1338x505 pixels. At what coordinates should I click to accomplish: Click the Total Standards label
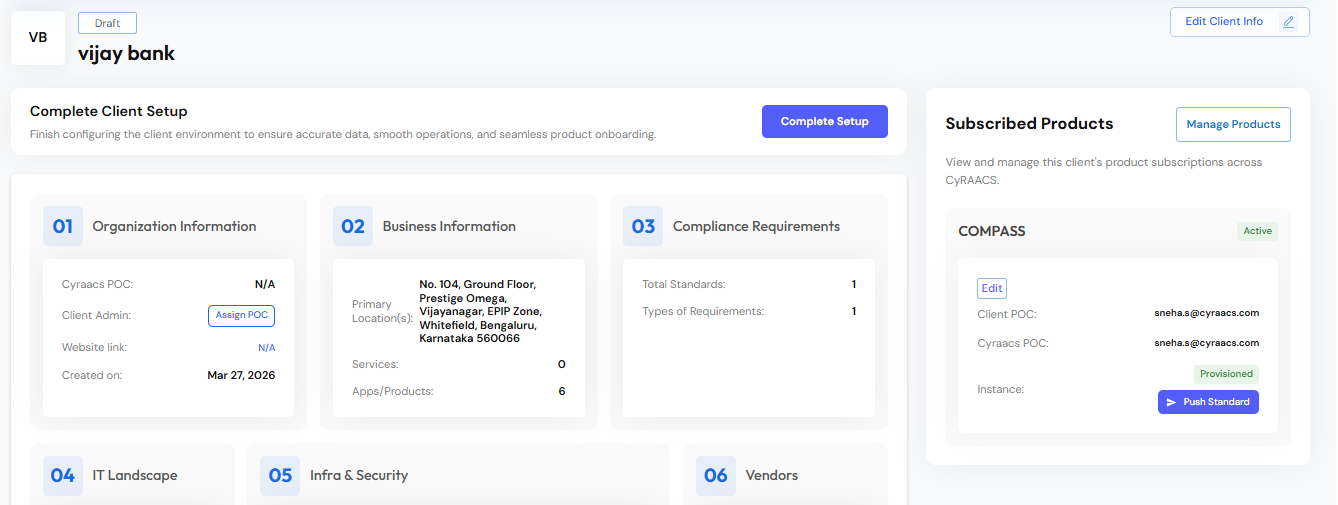[684, 285]
